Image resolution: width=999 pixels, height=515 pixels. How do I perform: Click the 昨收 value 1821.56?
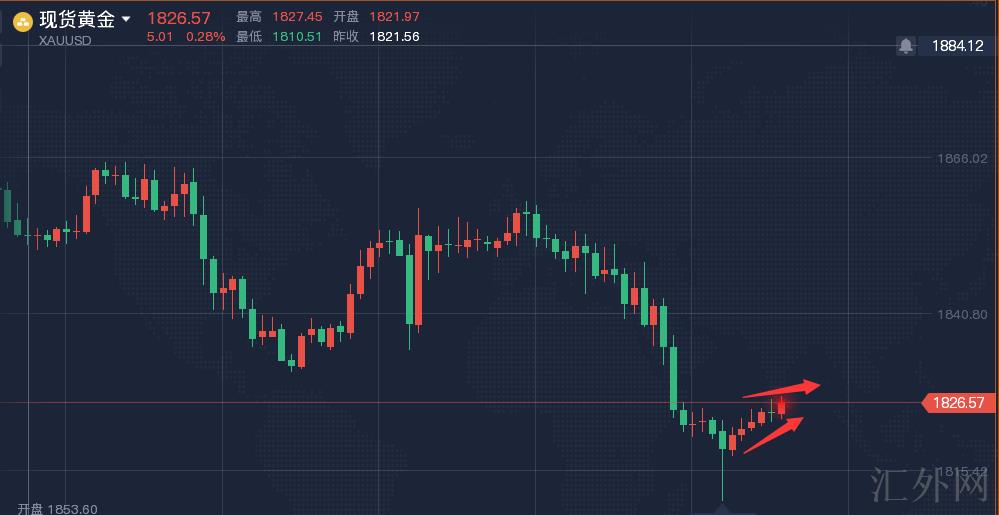pyautogui.click(x=394, y=37)
